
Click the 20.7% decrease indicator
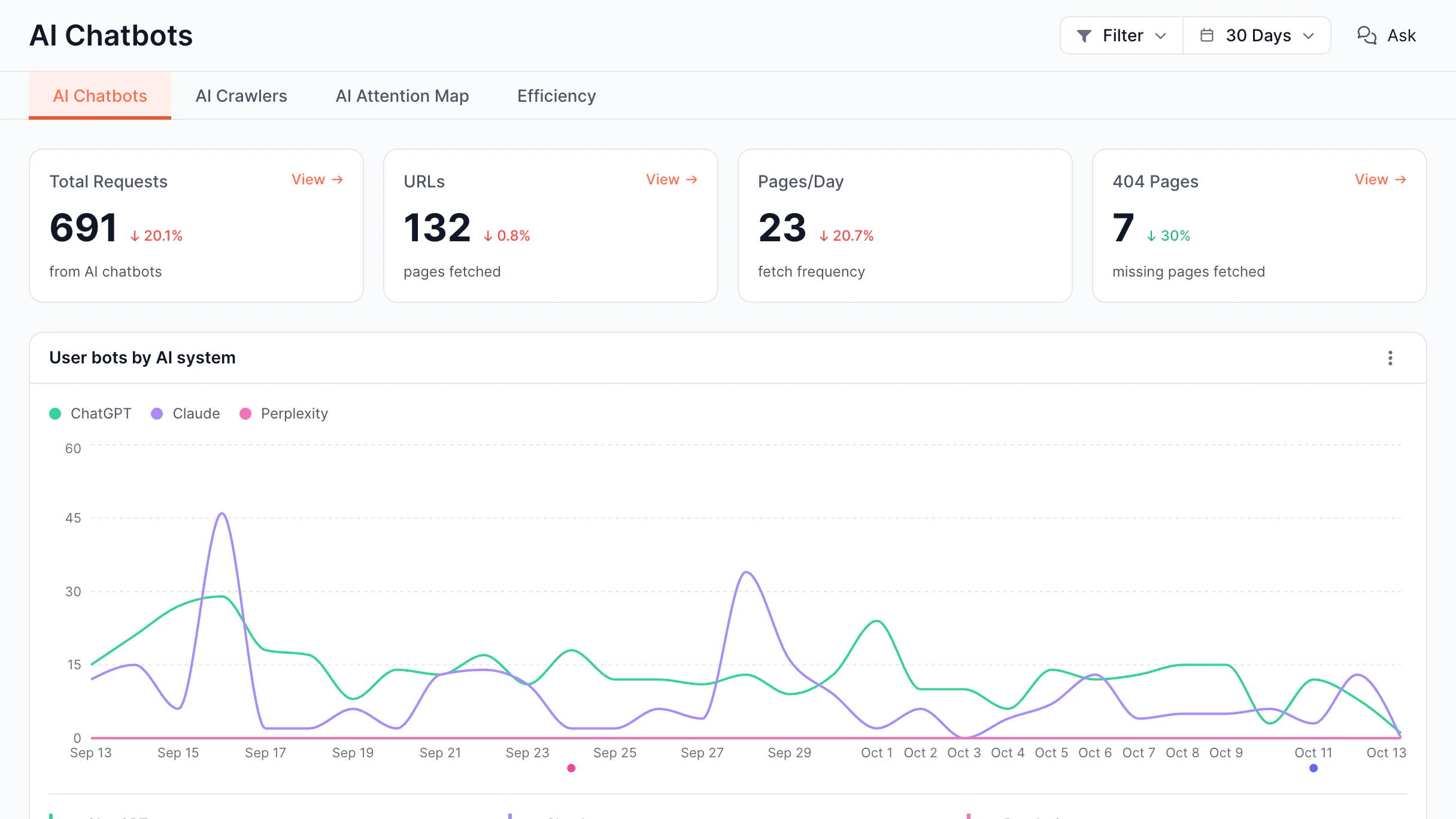click(847, 236)
